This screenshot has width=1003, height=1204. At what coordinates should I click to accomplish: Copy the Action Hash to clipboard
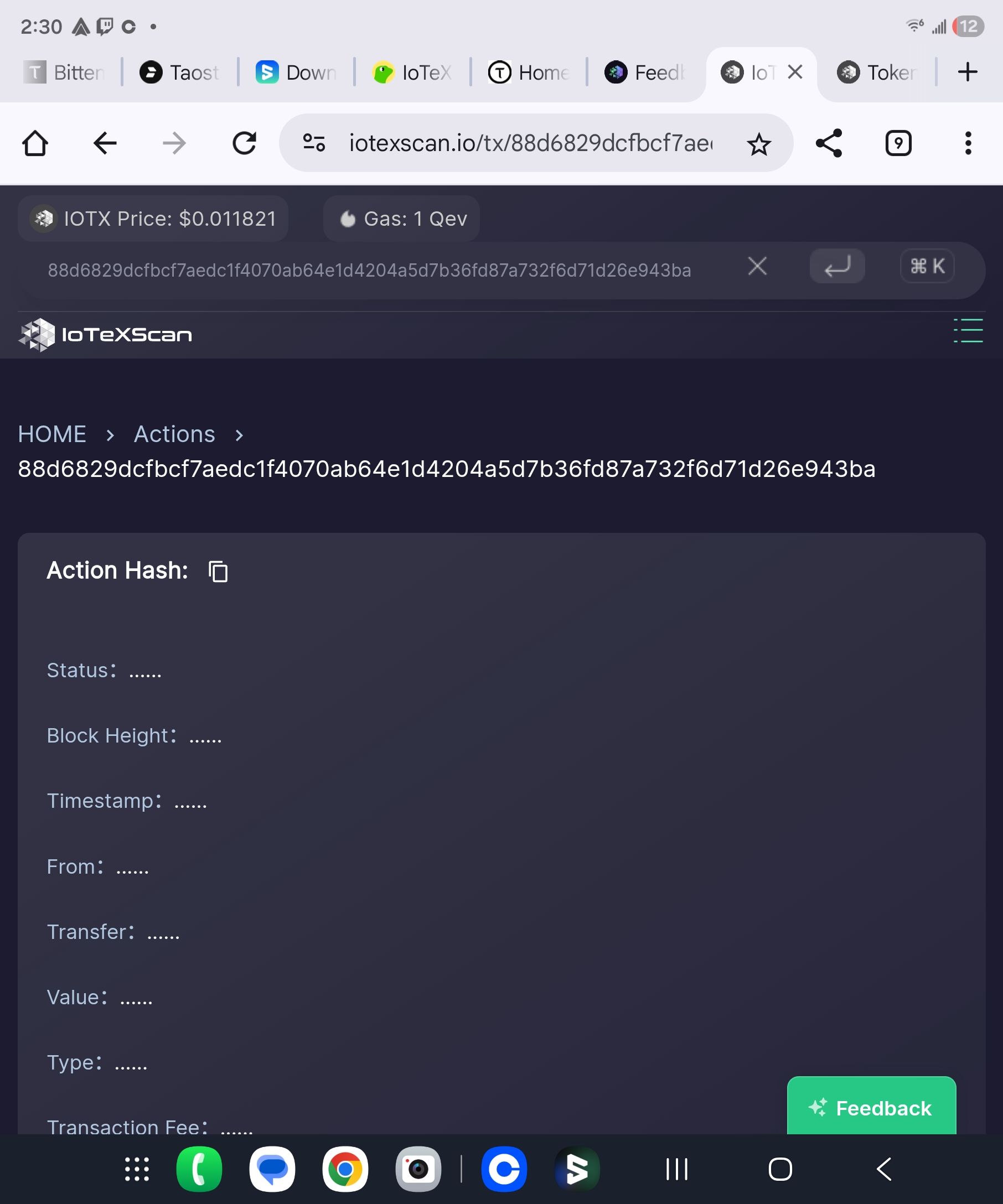pyautogui.click(x=218, y=572)
